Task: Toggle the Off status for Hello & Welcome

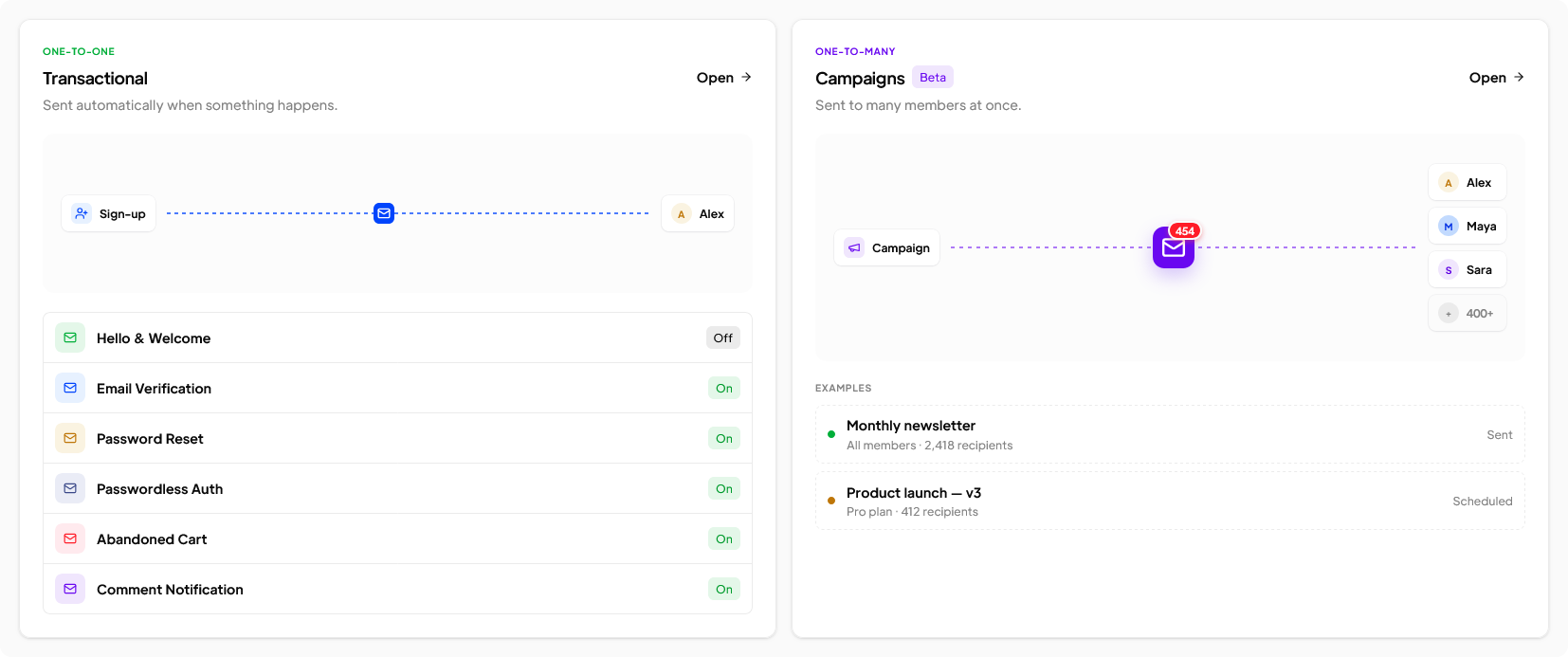Action: pyautogui.click(x=723, y=338)
